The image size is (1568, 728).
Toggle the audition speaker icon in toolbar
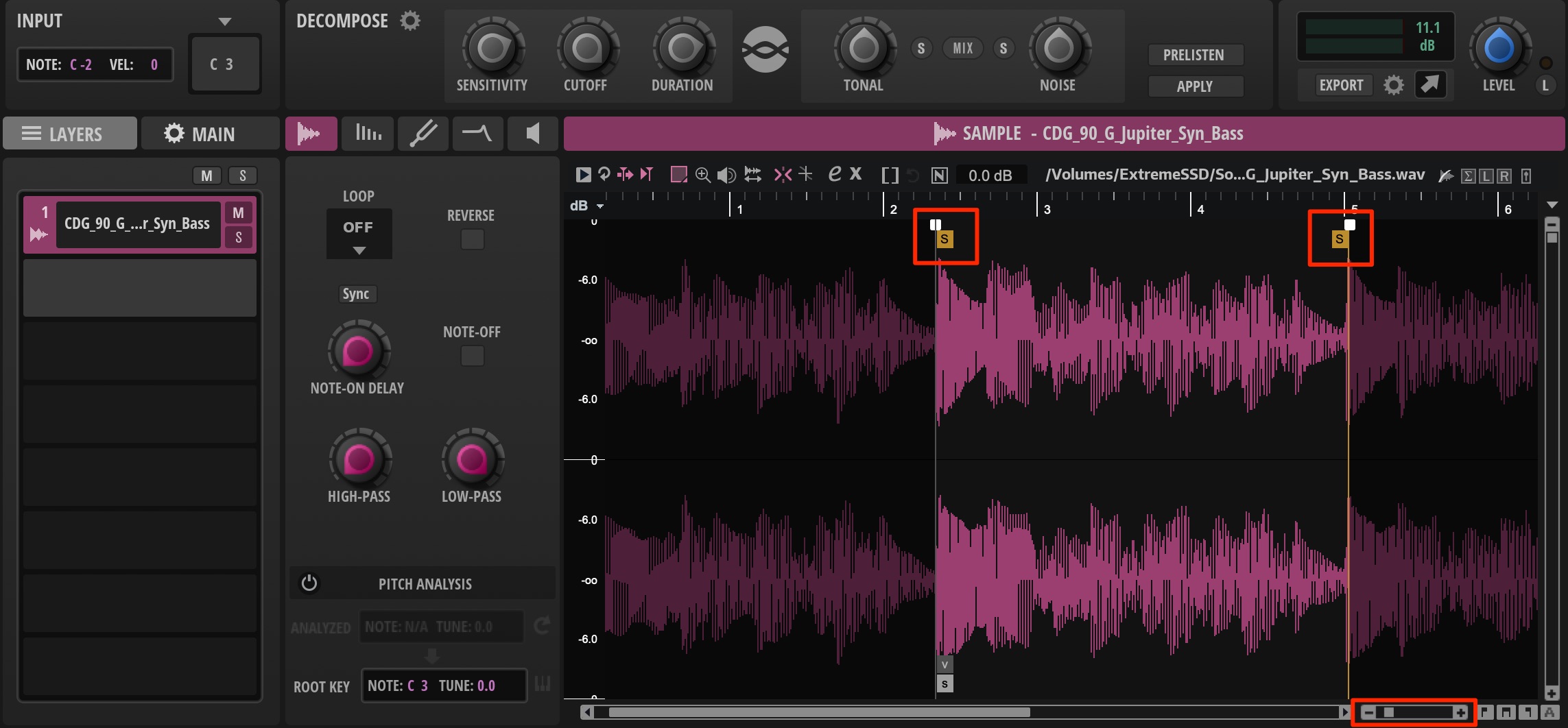(726, 175)
